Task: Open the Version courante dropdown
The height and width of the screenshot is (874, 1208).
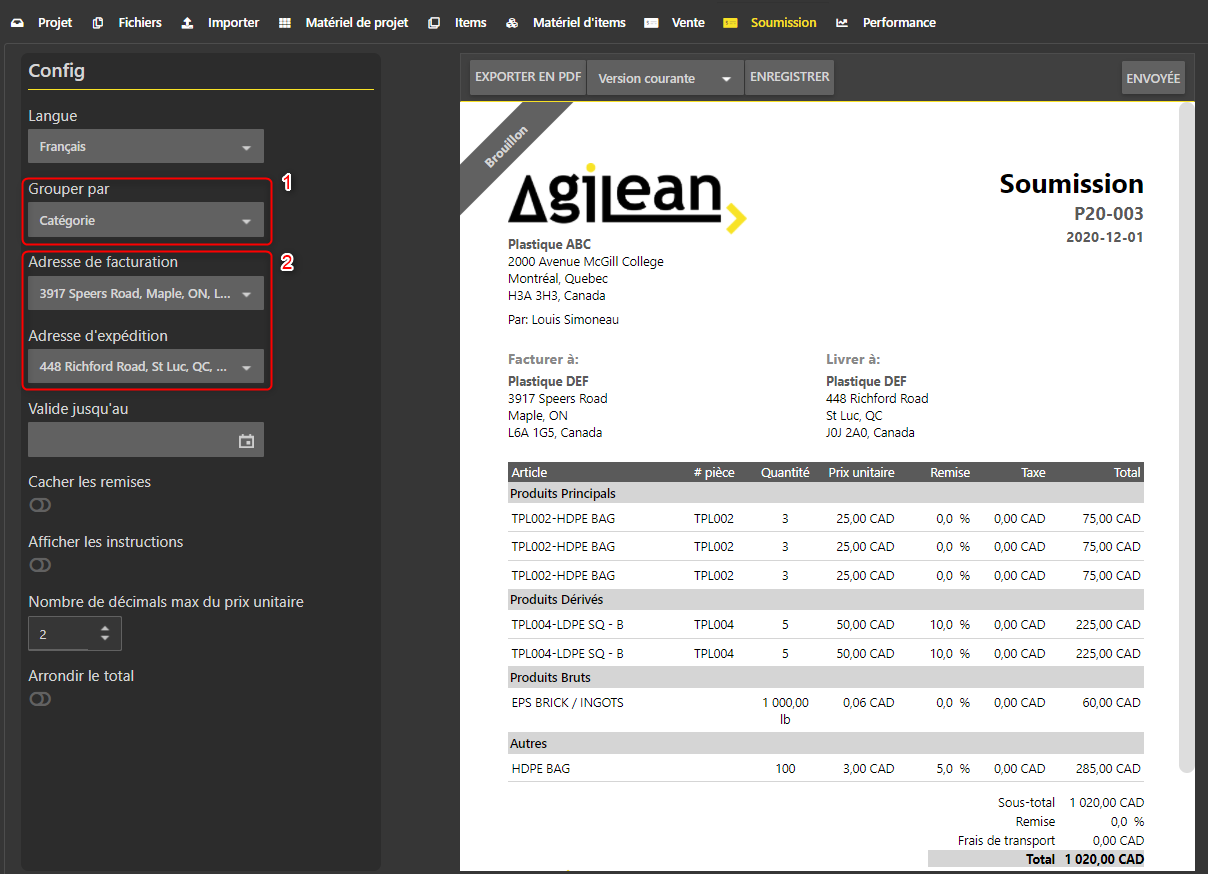Action: click(665, 78)
